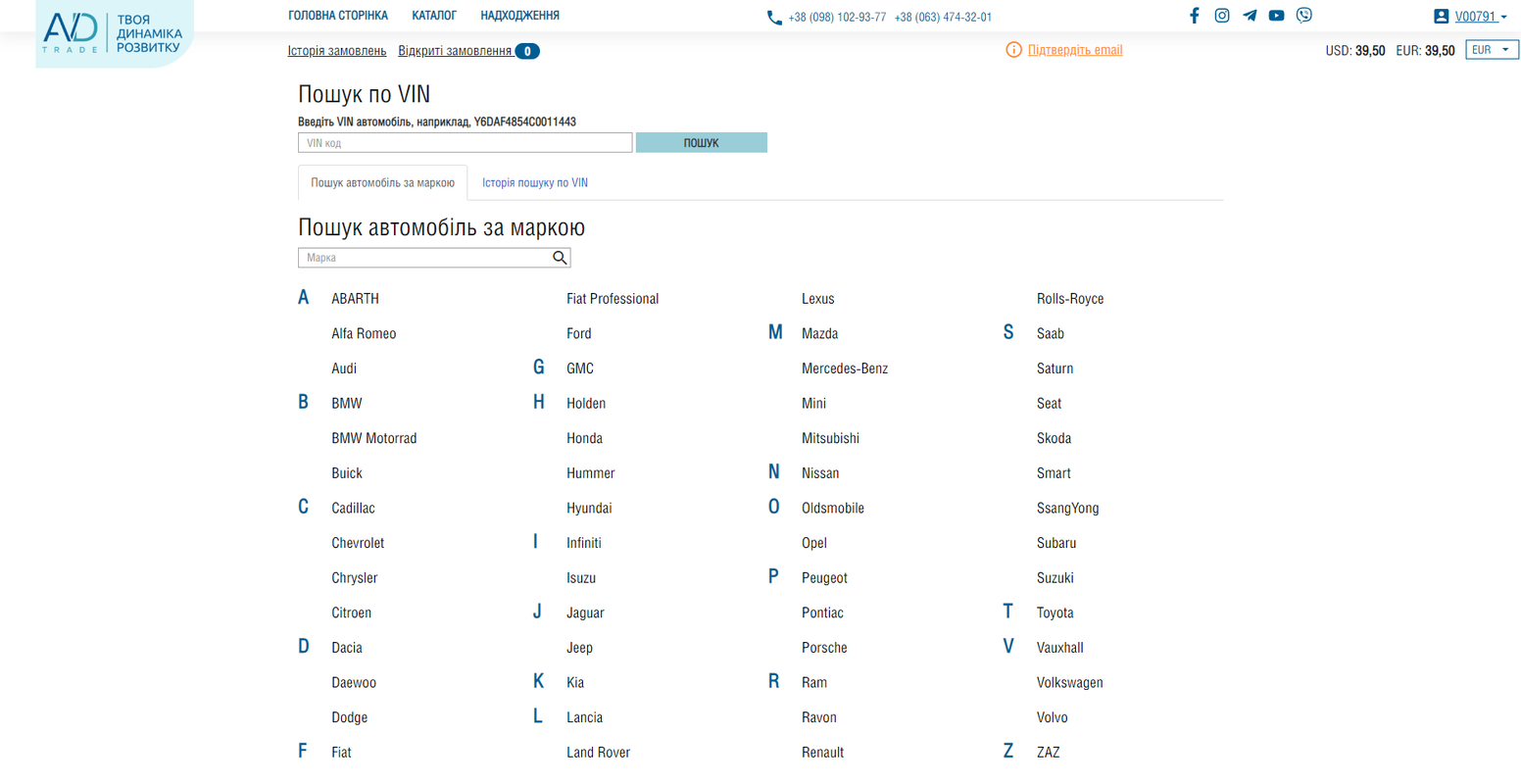Screen dimensions: 1521x784
Task: Open the Надходження menu item
Action: 519,16
